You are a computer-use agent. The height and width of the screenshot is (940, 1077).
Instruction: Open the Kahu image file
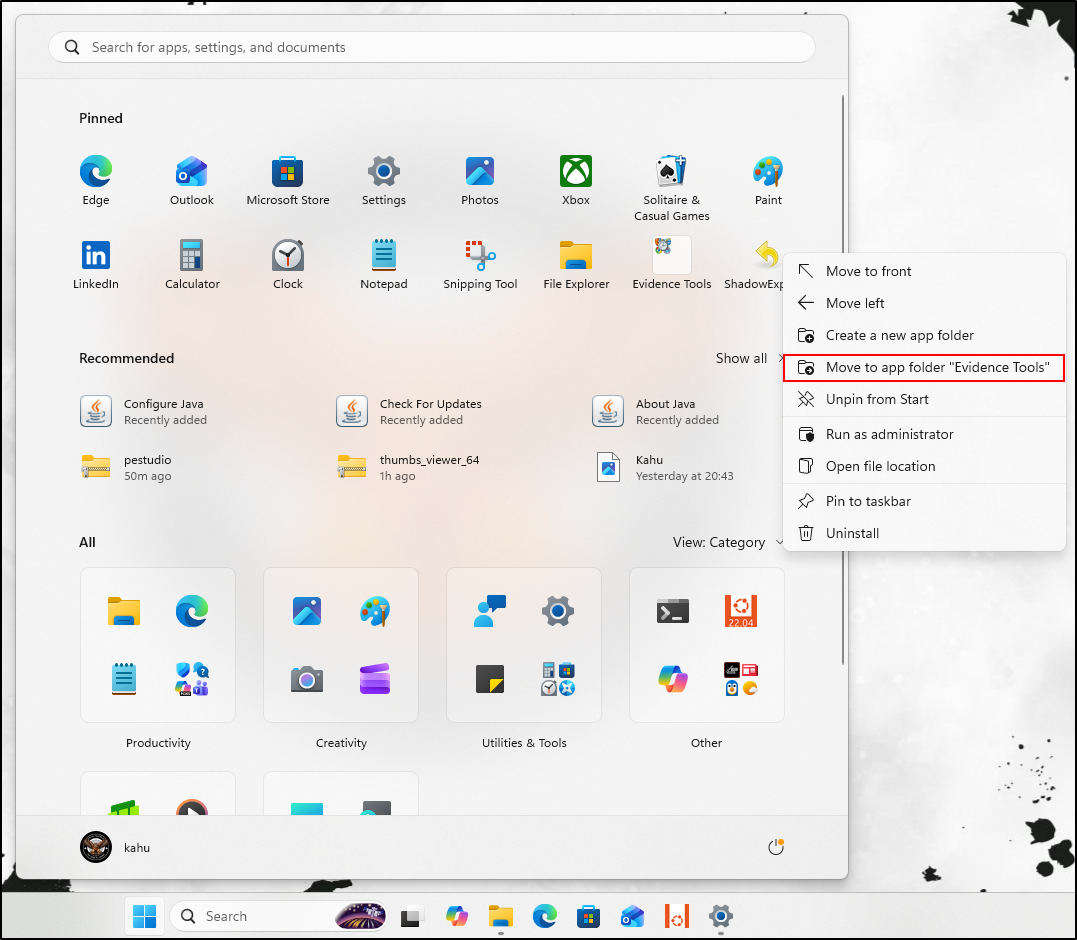click(664, 468)
